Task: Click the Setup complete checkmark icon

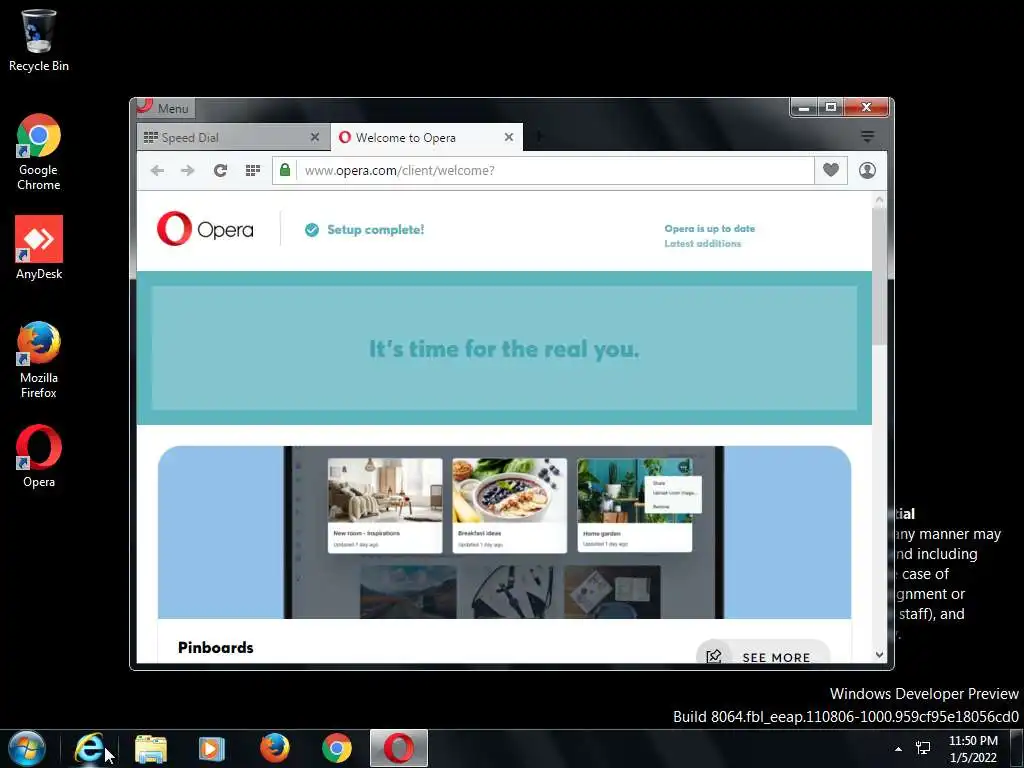Action: [x=312, y=230]
